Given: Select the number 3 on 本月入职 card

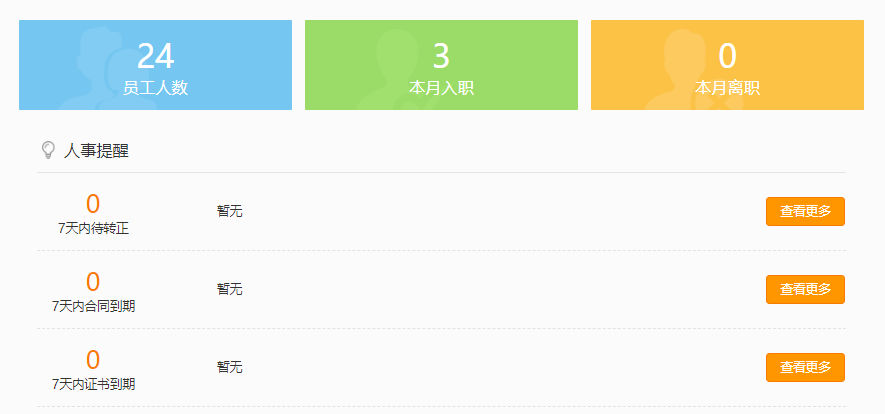Looking at the screenshot, I should (x=441, y=56).
